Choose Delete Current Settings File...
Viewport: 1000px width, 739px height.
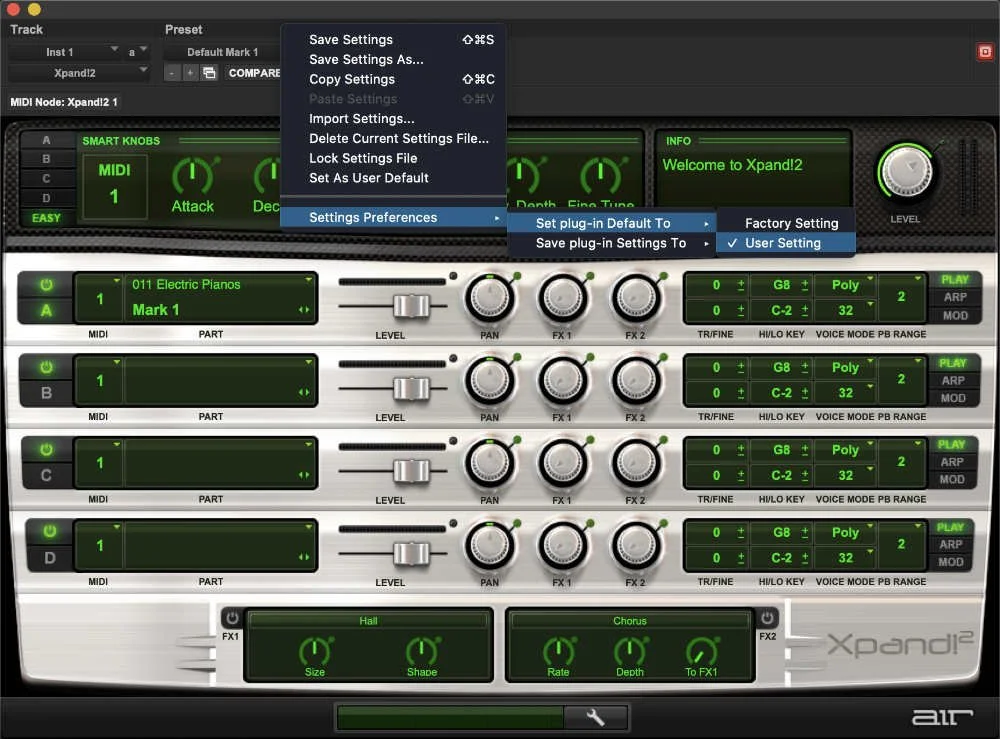393,138
